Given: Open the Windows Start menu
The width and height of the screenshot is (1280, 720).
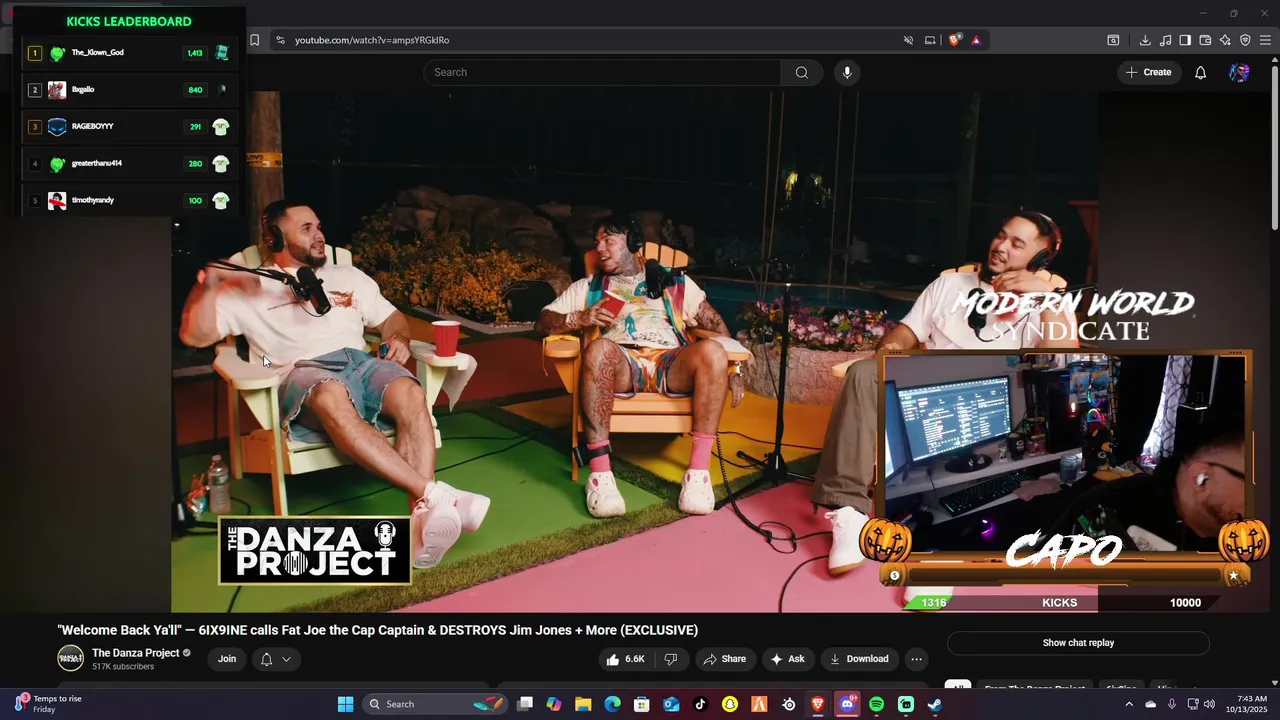Looking at the screenshot, I should [346, 704].
